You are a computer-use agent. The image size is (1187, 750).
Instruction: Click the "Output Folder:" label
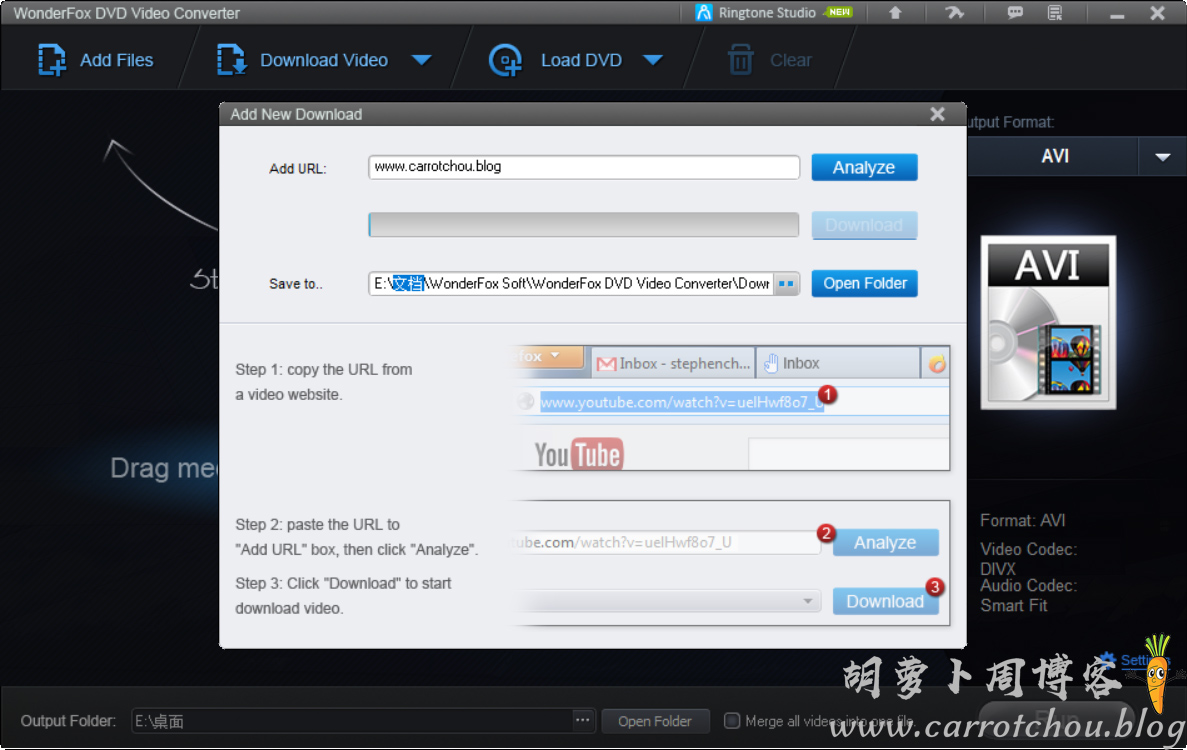click(x=68, y=721)
